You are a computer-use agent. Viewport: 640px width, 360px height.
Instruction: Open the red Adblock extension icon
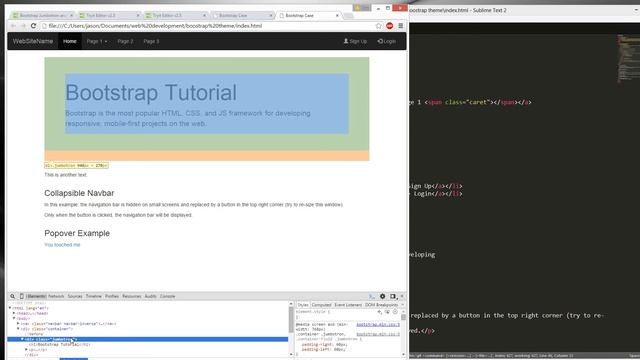coord(389,26)
